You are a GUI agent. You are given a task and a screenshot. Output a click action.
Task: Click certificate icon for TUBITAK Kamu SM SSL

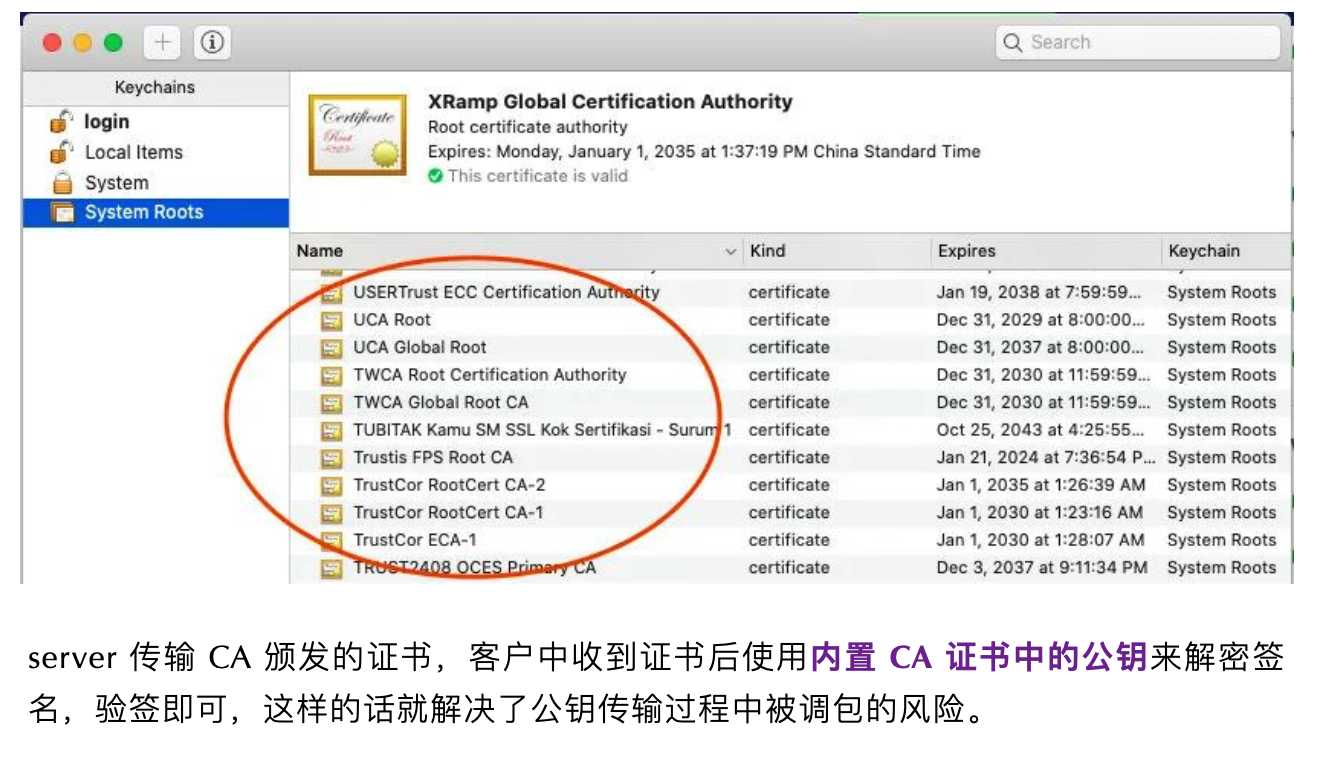click(x=331, y=430)
